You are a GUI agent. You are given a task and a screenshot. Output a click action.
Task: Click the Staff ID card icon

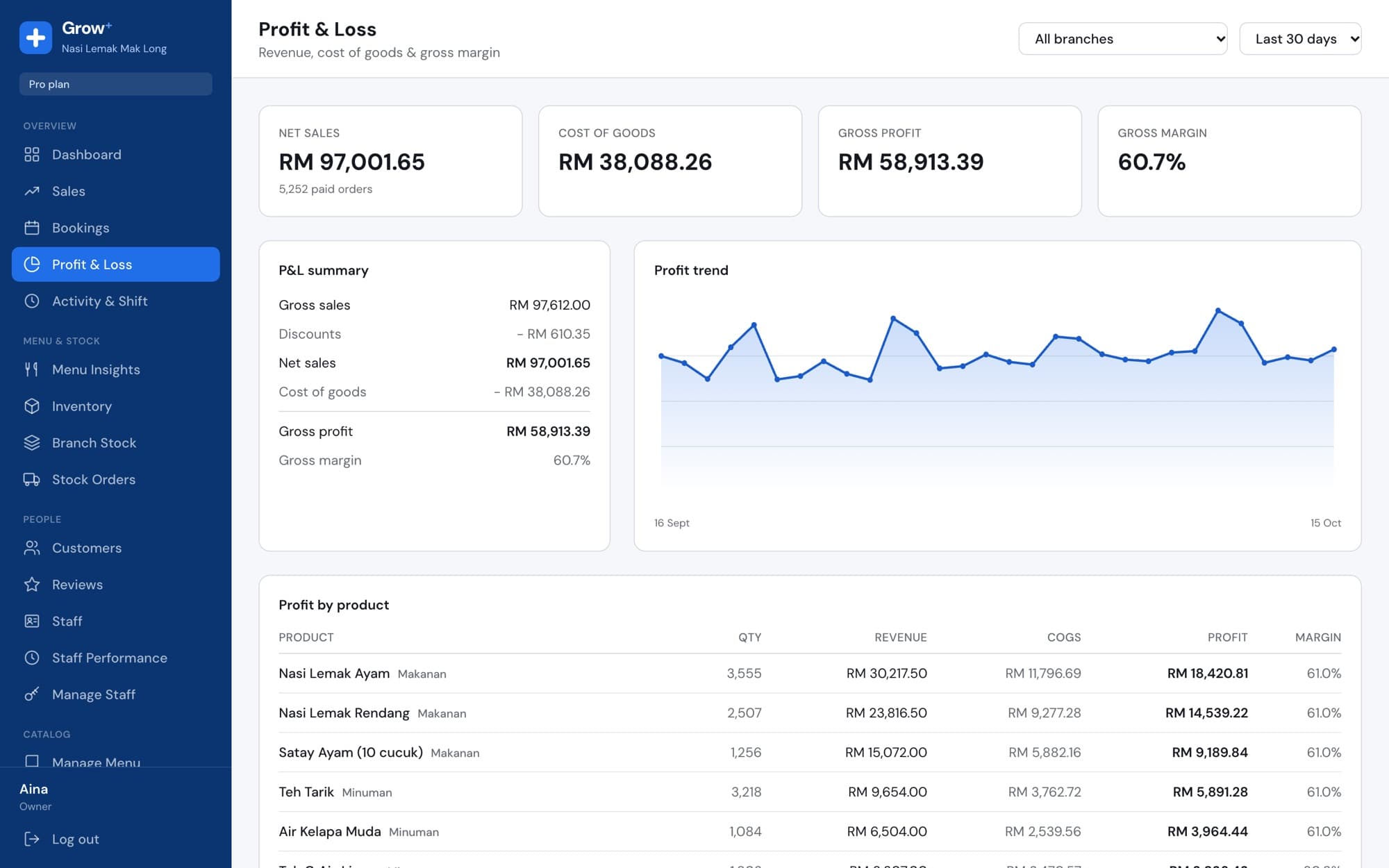tap(32, 621)
